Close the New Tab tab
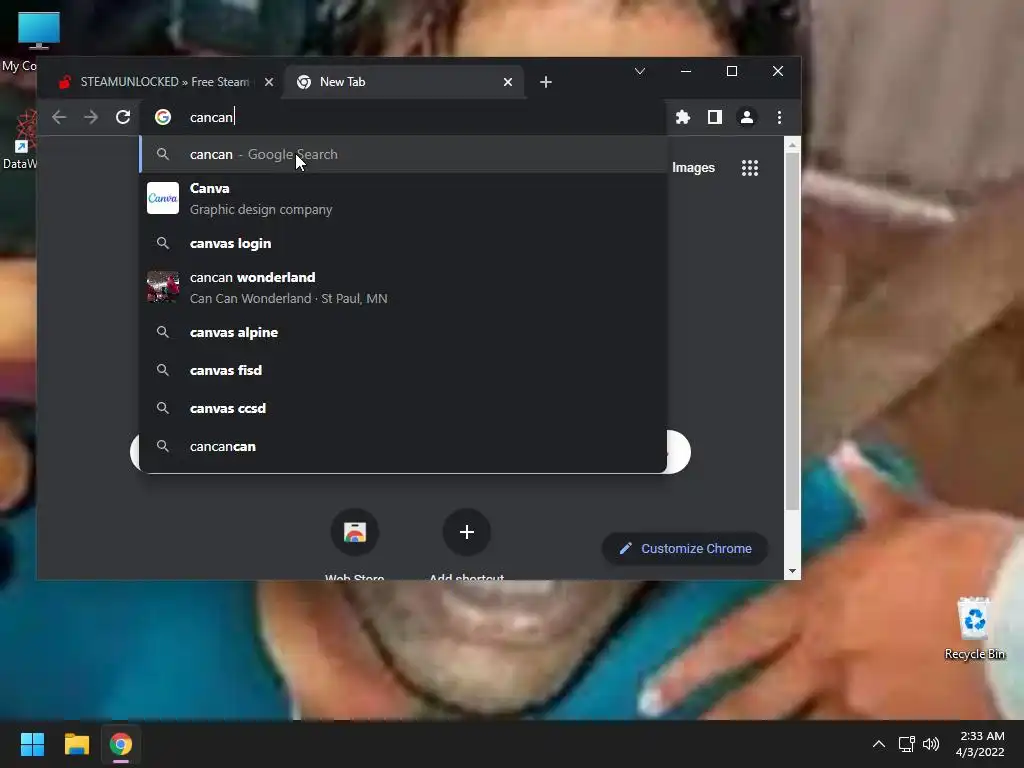This screenshot has width=1024, height=768. point(507,82)
